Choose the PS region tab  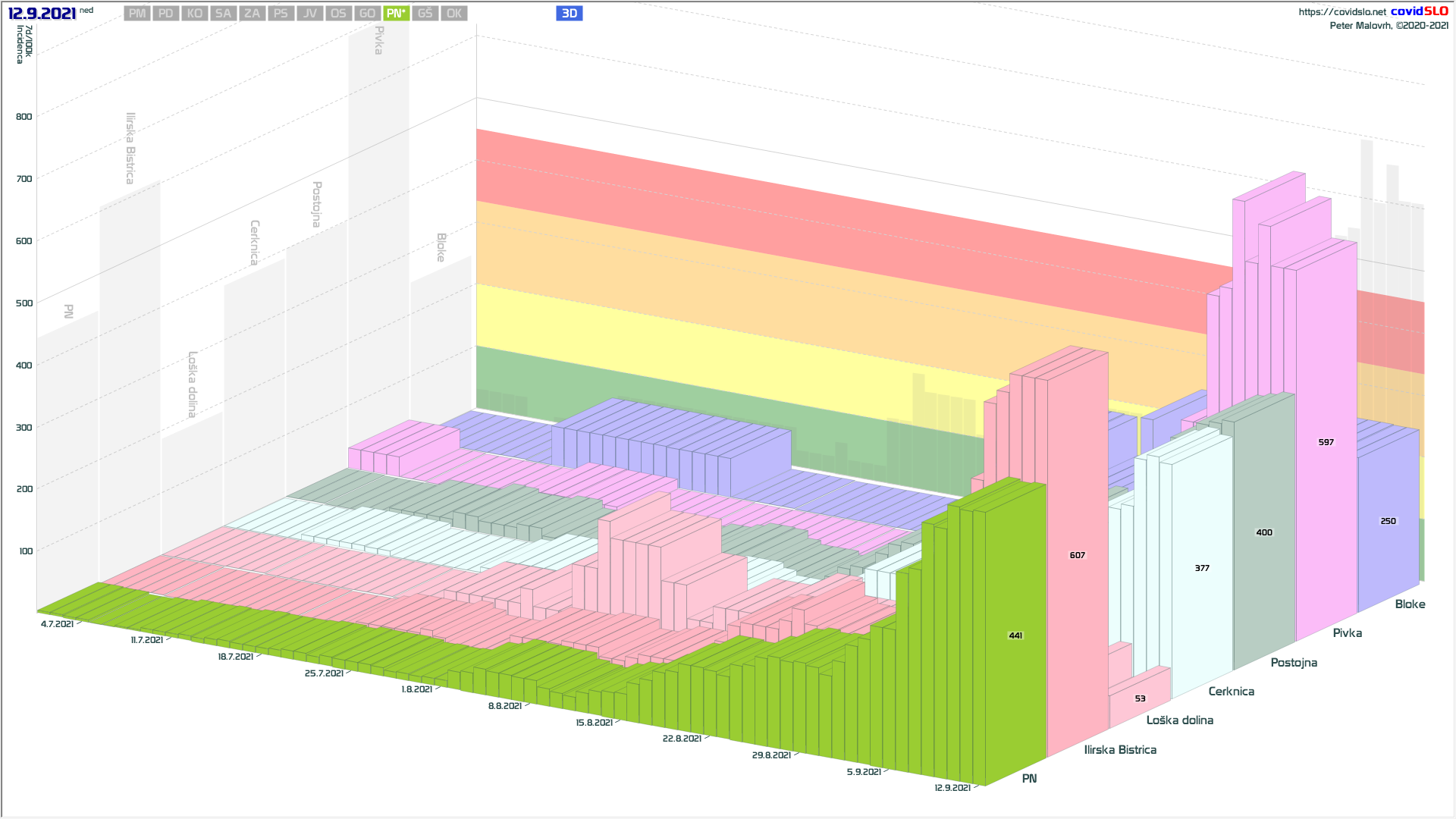coord(281,14)
